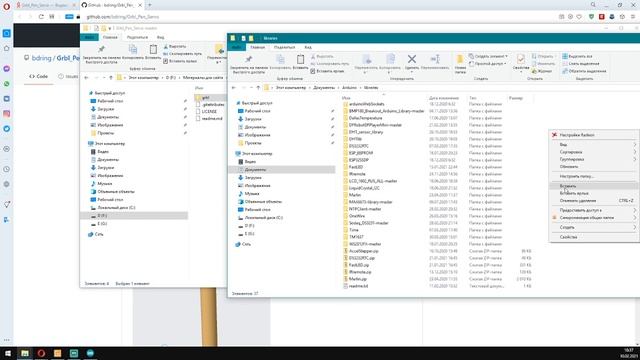Select the Marlin folder in file list

[x=352, y=195]
